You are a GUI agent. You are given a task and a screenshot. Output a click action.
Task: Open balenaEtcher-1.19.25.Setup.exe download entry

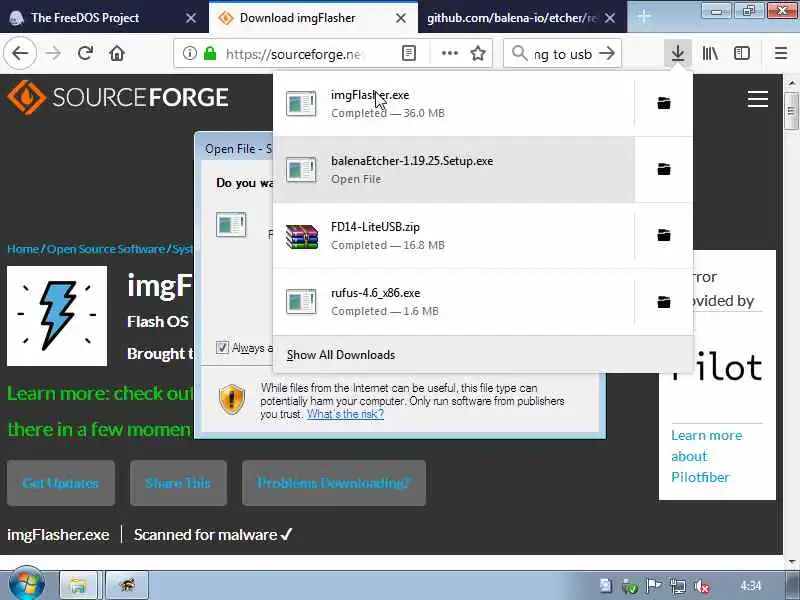click(x=454, y=169)
